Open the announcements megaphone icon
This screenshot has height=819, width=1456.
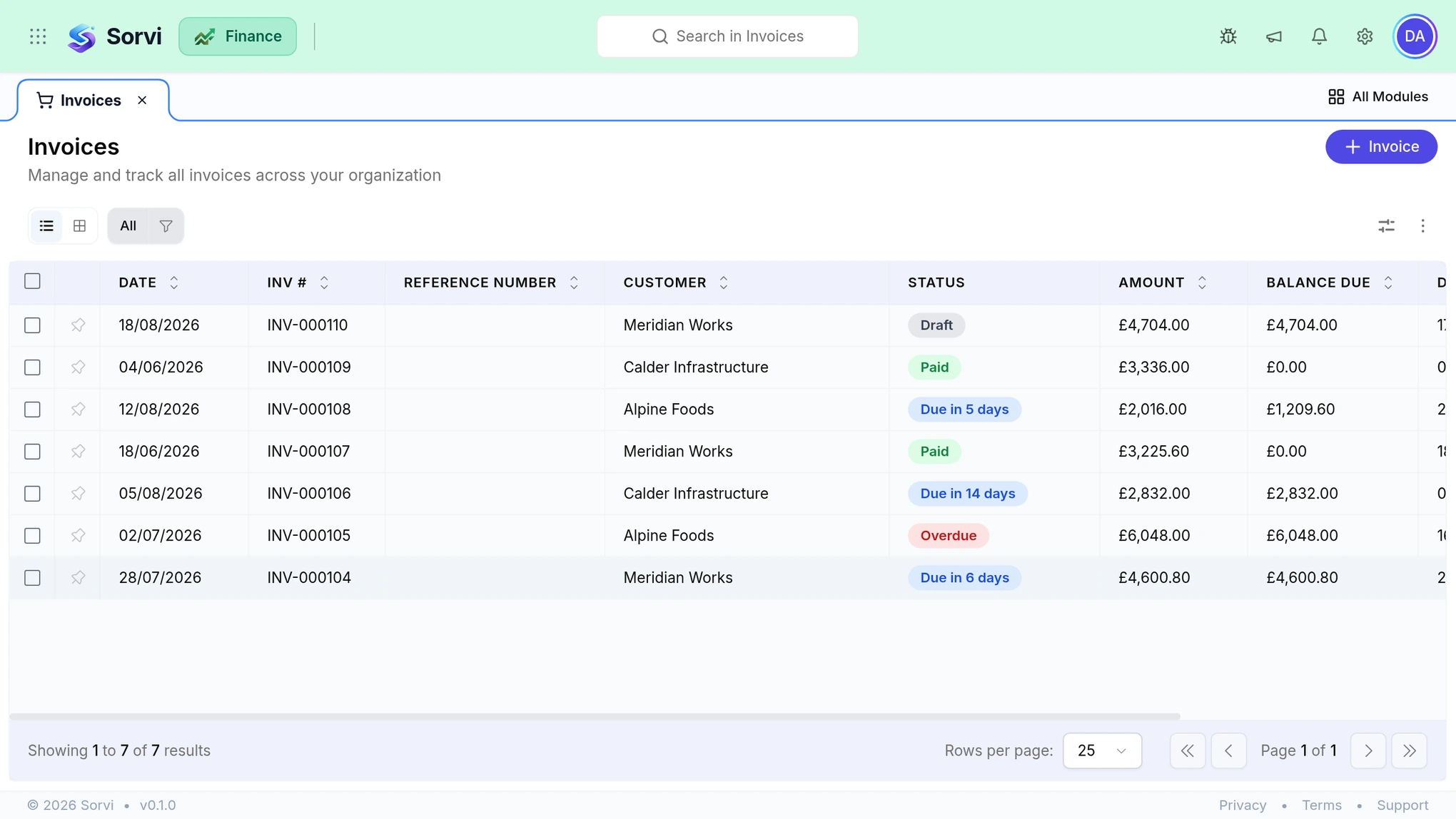tap(1273, 36)
